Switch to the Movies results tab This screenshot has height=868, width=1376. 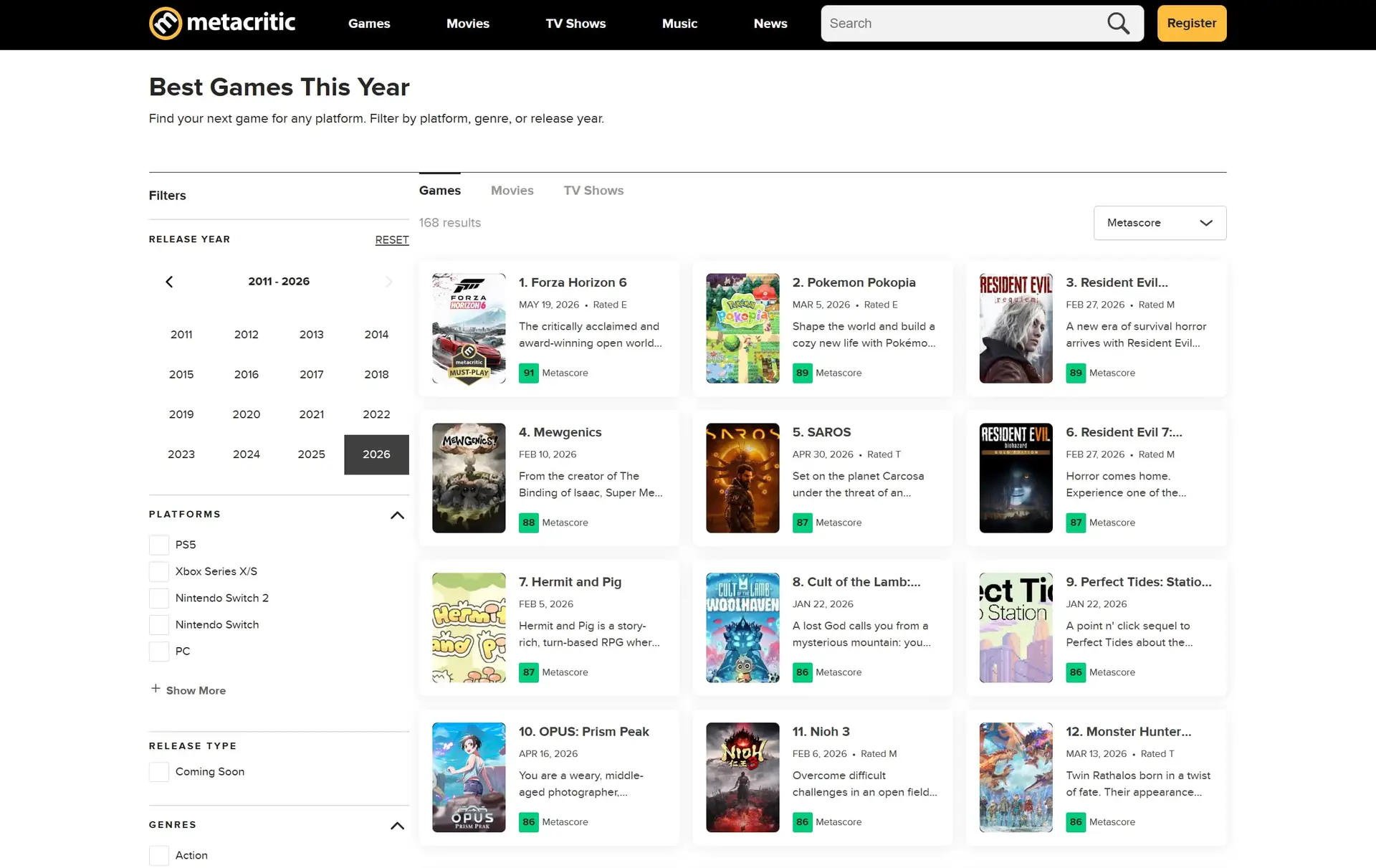click(512, 191)
